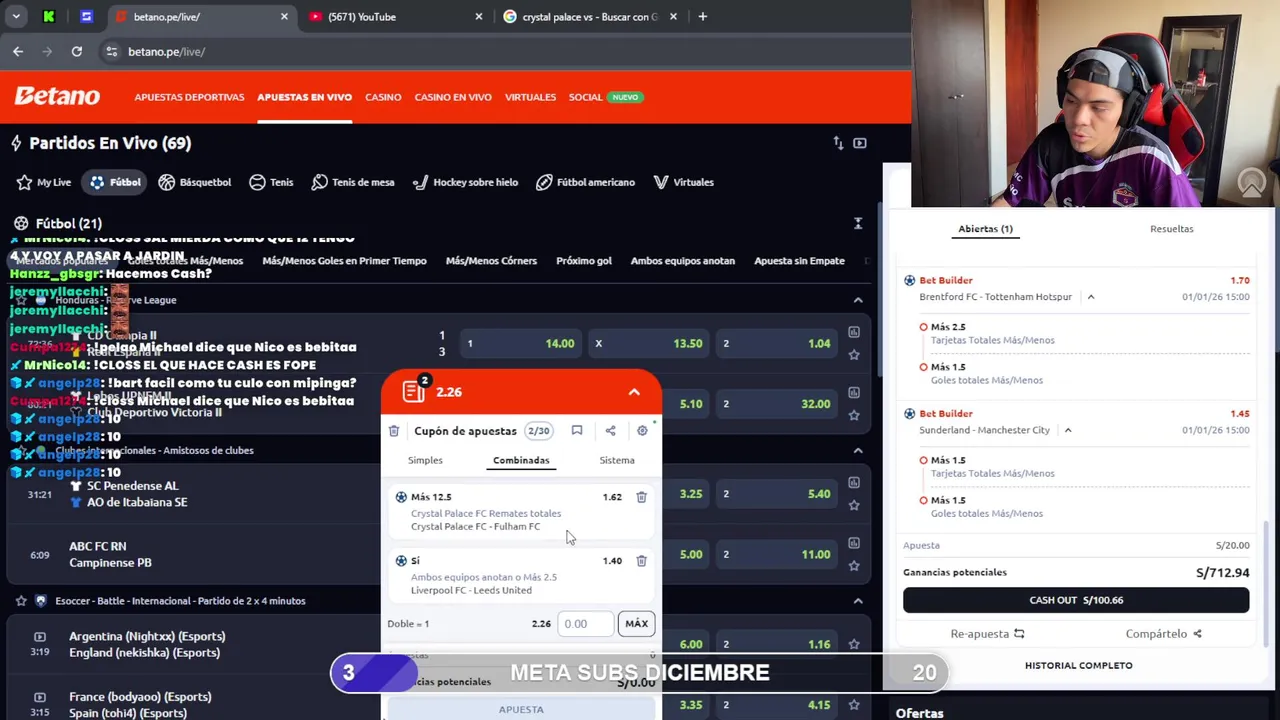Open APUESTAS DEPORTIVAS in top navigation

click(x=189, y=97)
